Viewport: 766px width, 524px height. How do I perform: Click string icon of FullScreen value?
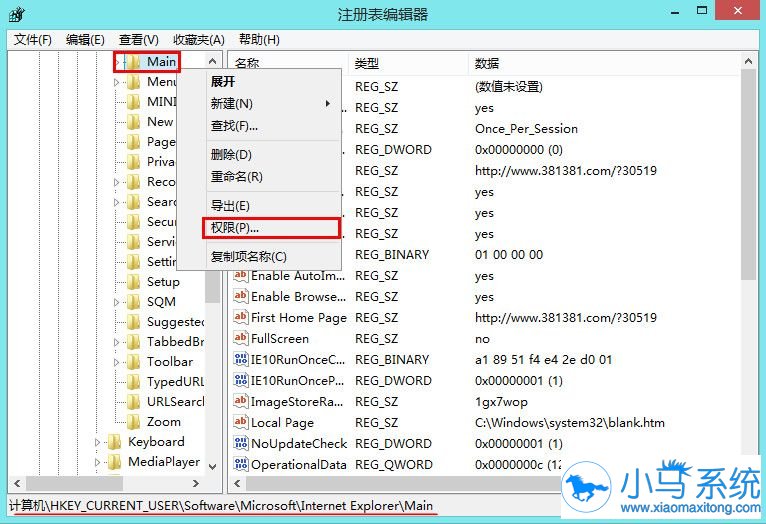click(240, 339)
